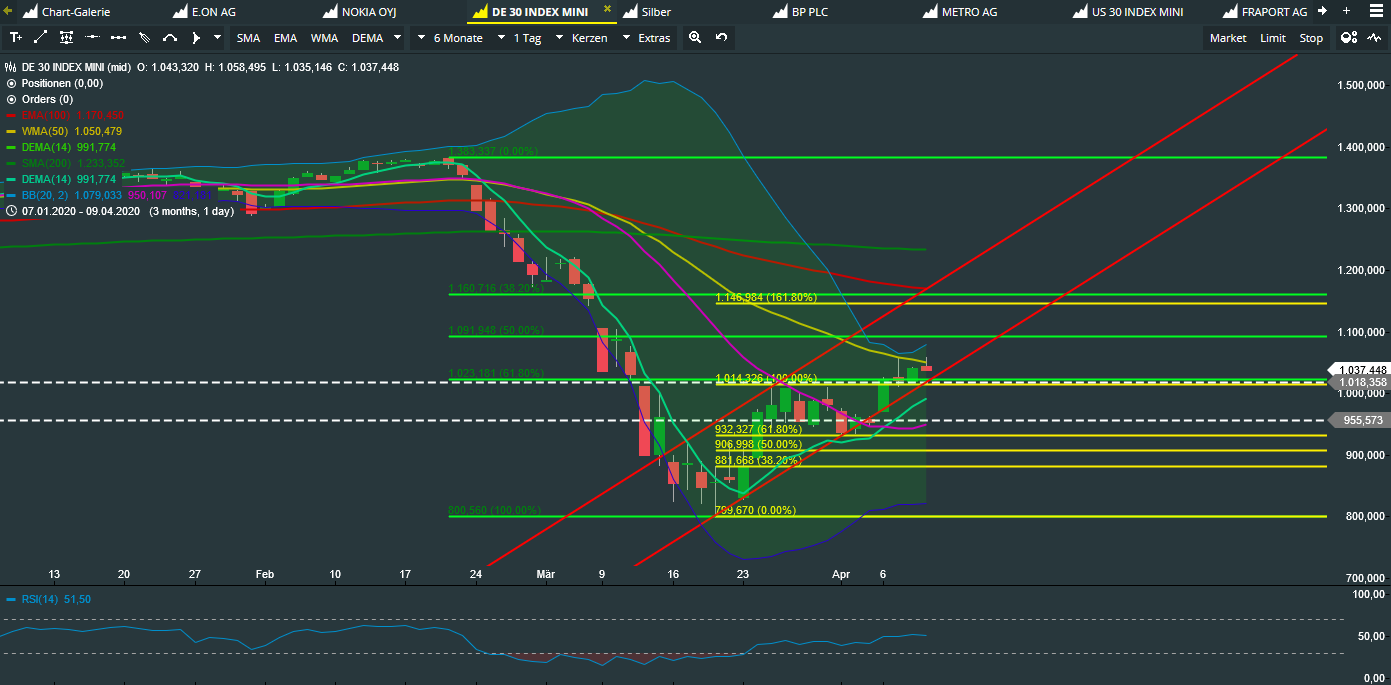
Task: Switch to the E.ON AG tab
Action: coord(204,12)
